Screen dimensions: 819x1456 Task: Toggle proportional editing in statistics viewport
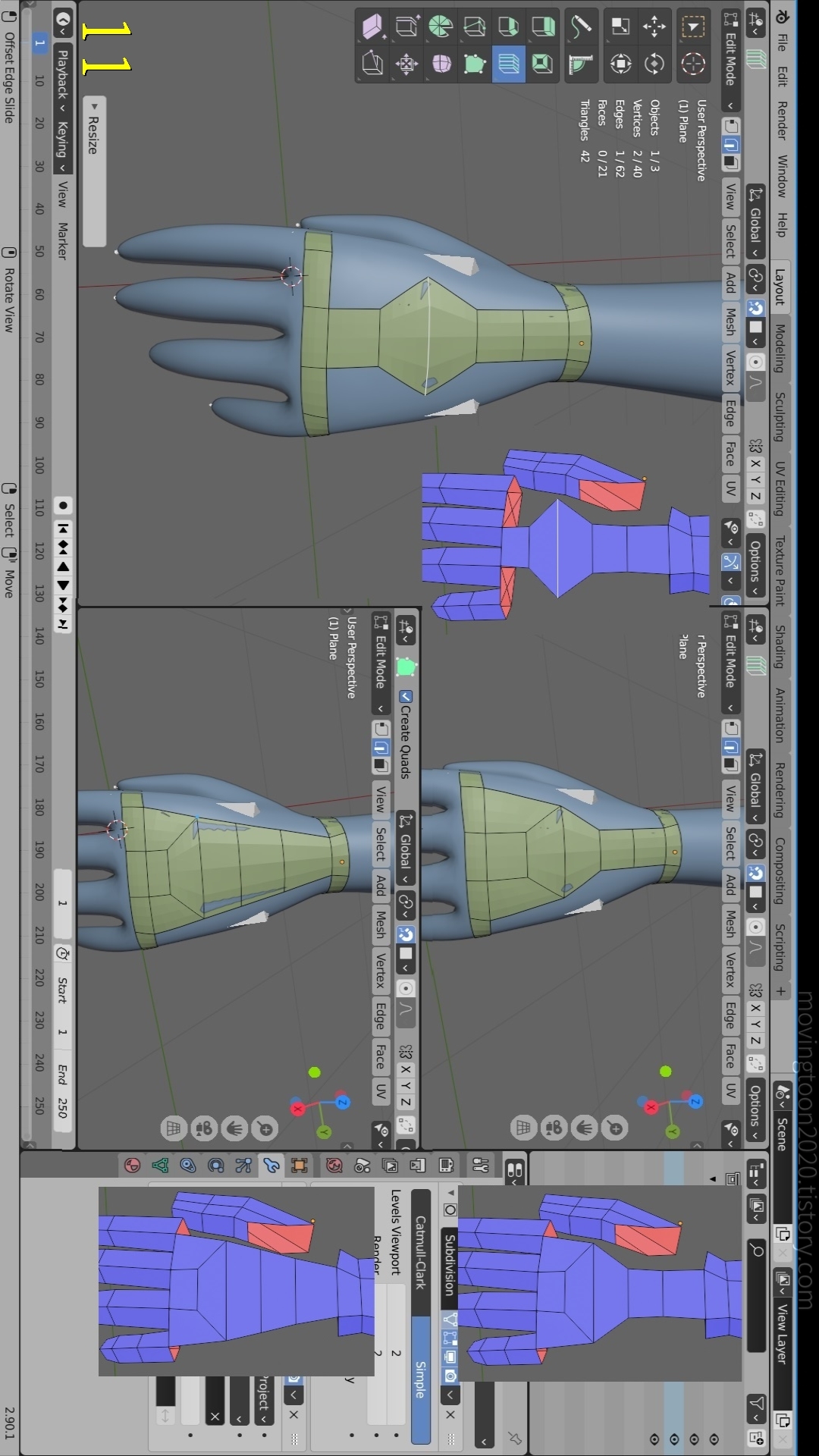click(x=755, y=362)
